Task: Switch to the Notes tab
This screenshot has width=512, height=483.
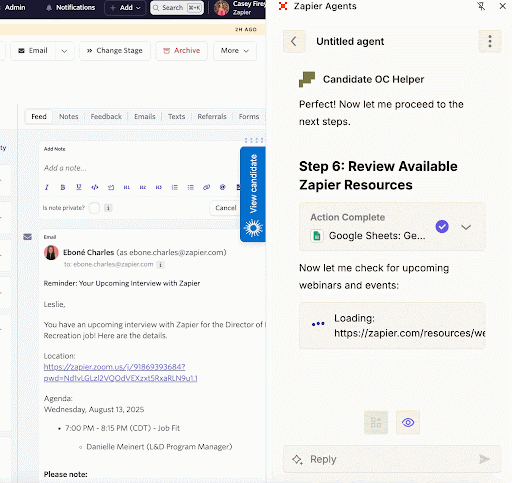Action: point(69,117)
